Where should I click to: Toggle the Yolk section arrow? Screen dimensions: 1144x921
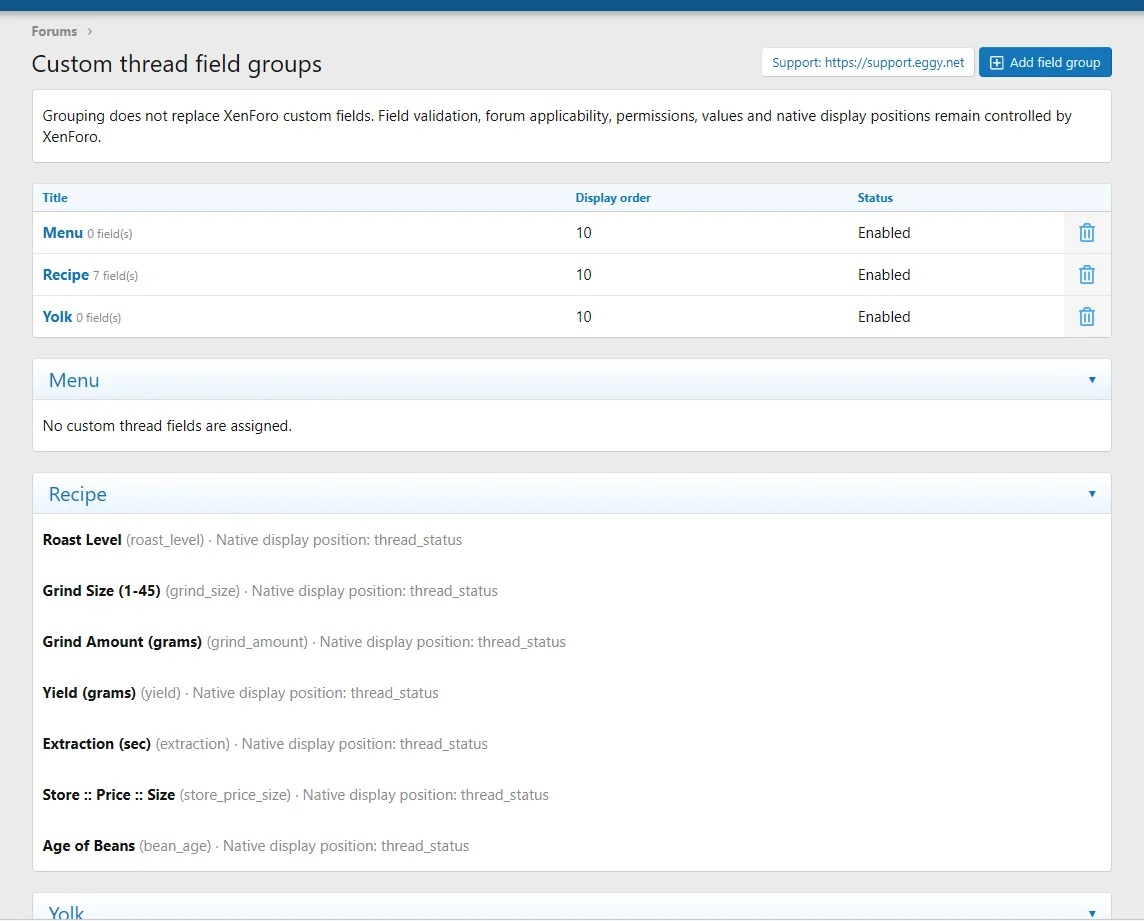click(1091, 913)
